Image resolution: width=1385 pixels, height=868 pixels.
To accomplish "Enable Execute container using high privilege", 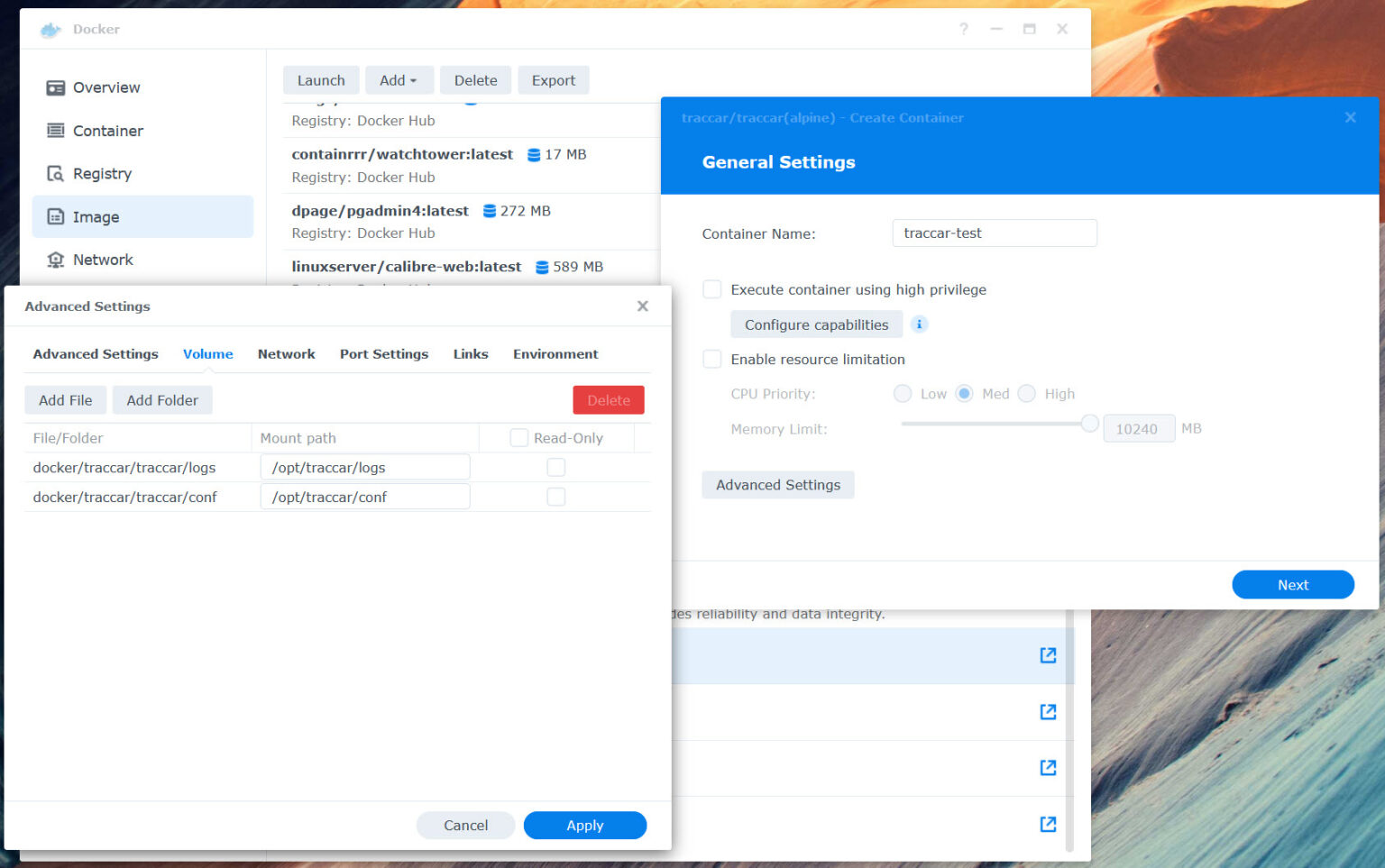I will 711,289.
